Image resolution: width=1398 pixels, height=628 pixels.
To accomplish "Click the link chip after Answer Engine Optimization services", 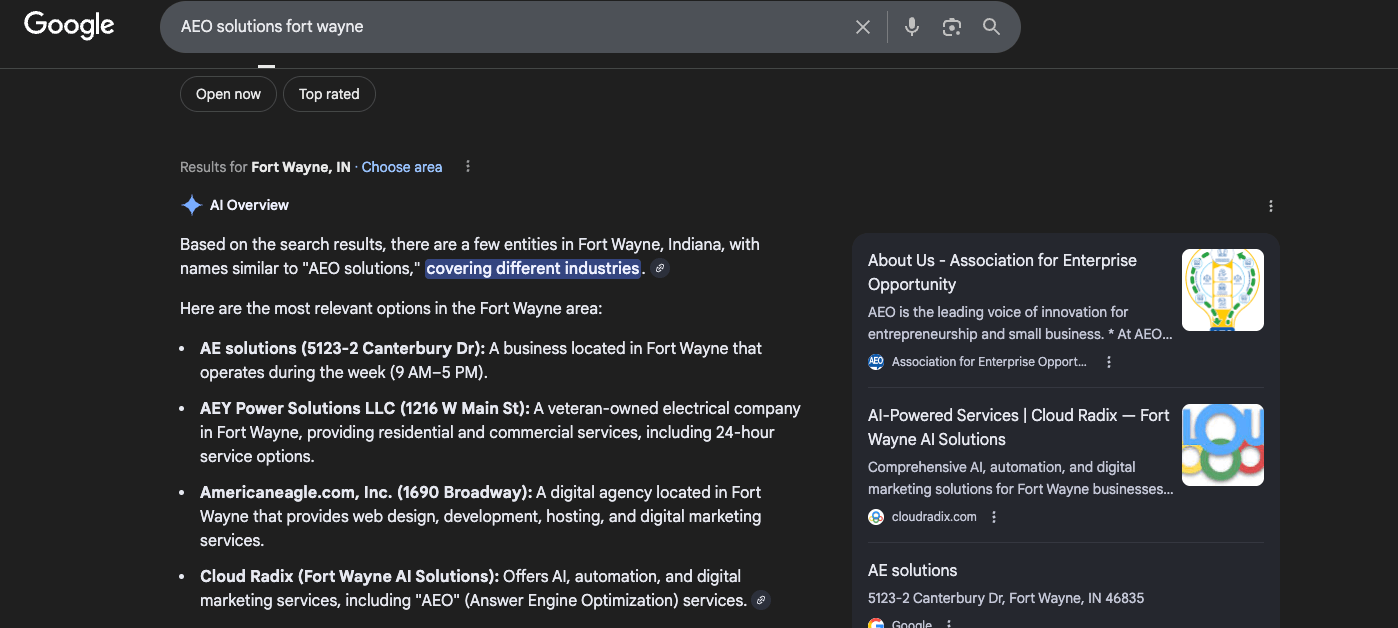I will click(761, 600).
